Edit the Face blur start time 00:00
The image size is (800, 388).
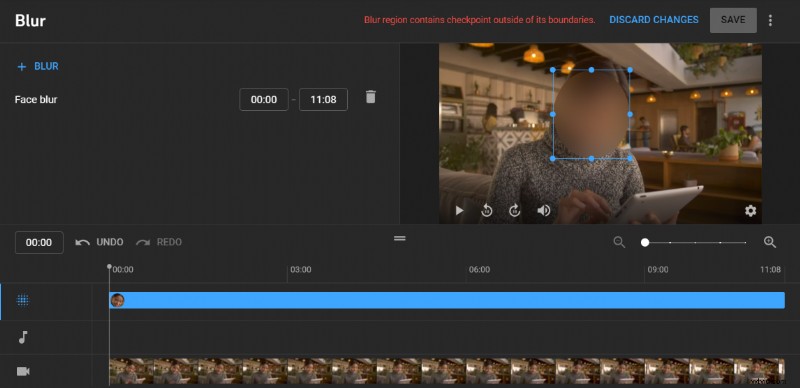[x=264, y=100]
